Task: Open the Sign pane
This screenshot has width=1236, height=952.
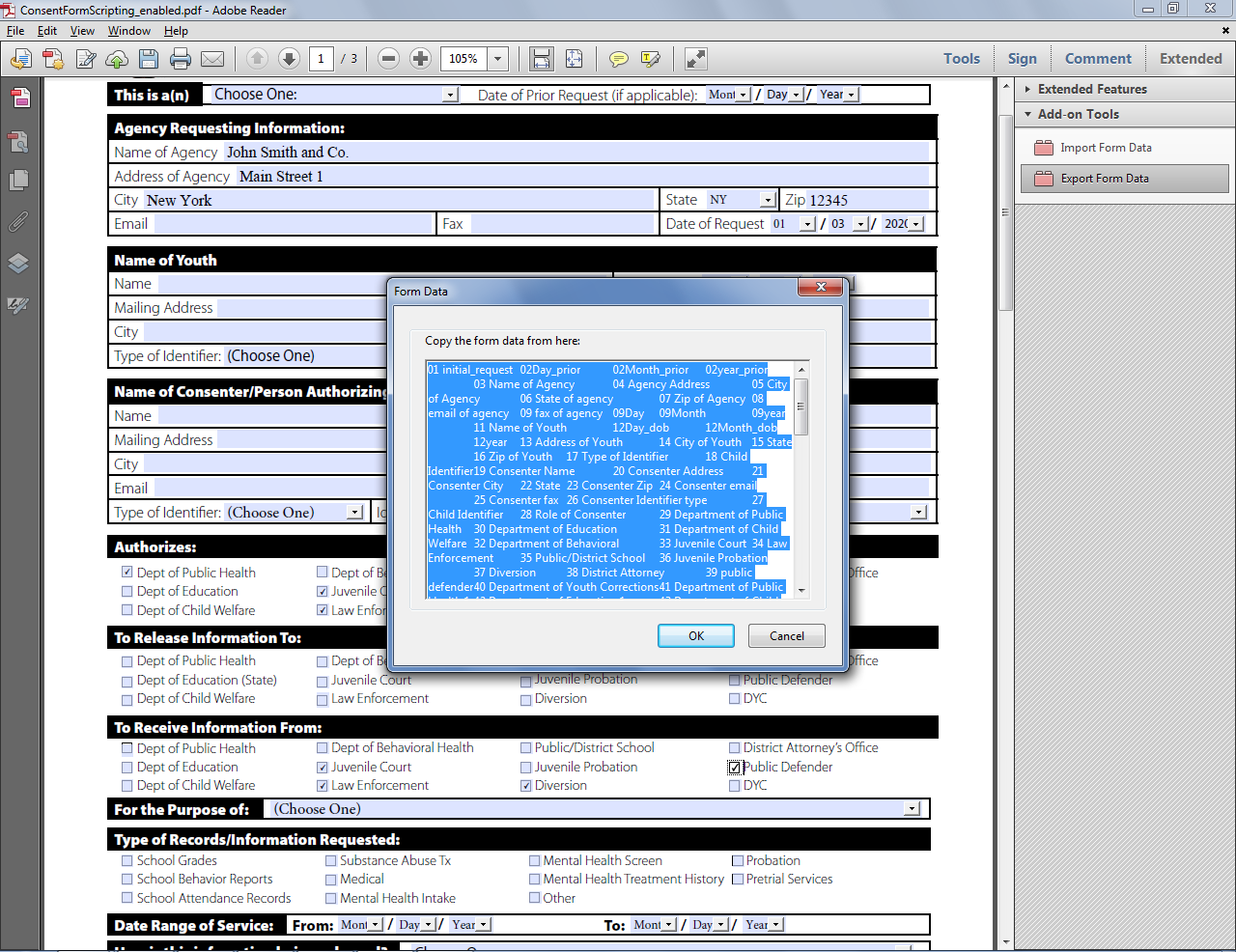Action: click(x=1022, y=59)
